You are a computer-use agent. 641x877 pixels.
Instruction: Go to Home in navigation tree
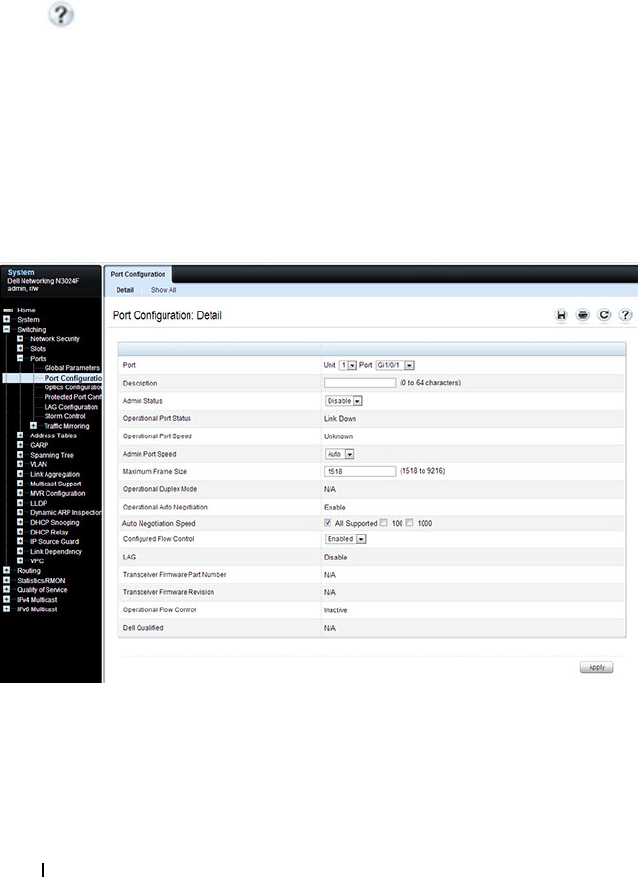(26, 310)
